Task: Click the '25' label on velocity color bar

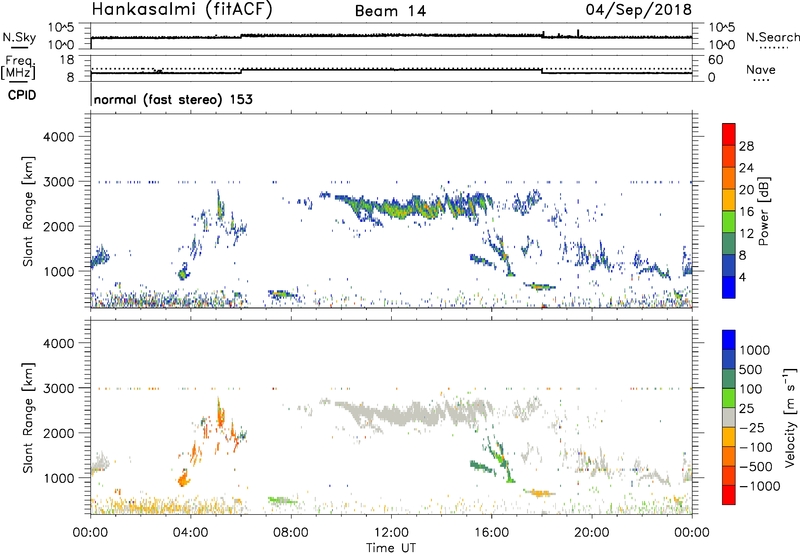Action: 746,408
